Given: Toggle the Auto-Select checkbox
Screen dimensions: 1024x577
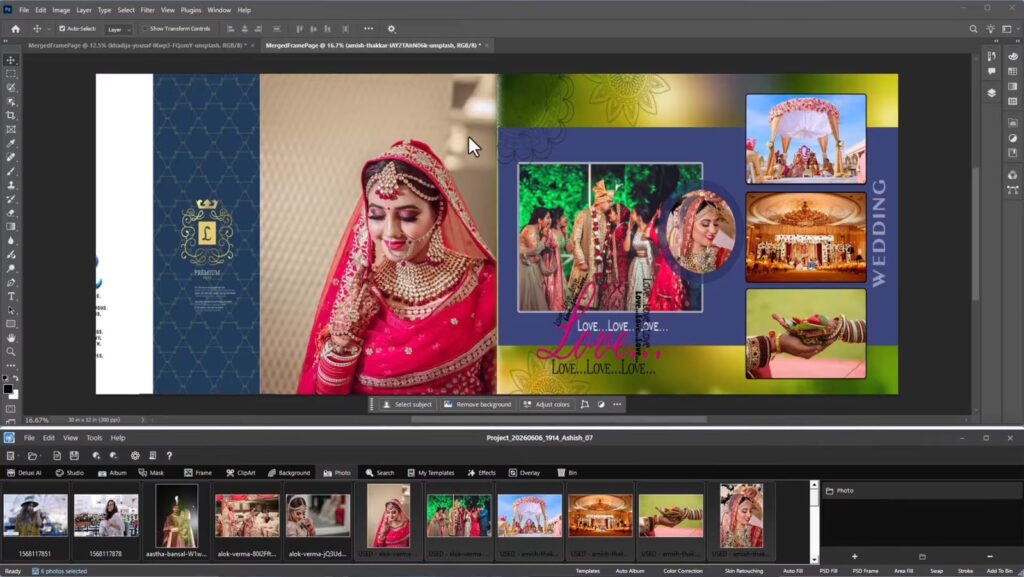Looking at the screenshot, I should click(x=62, y=29).
